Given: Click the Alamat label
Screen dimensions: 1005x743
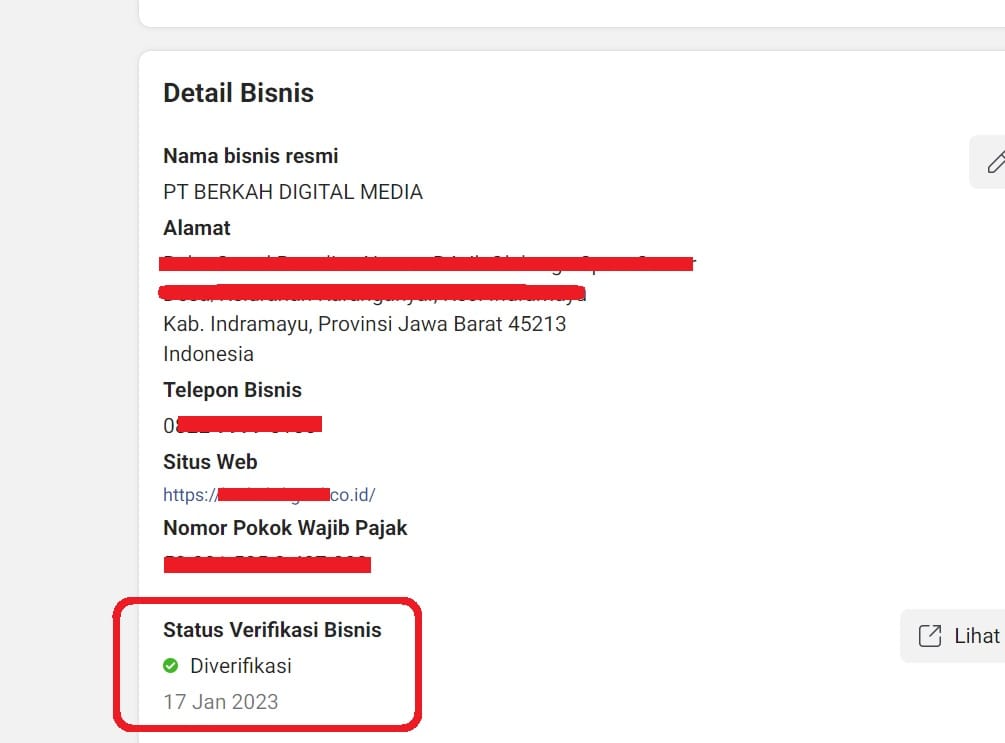Looking at the screenshot, I should click(197, 228).
